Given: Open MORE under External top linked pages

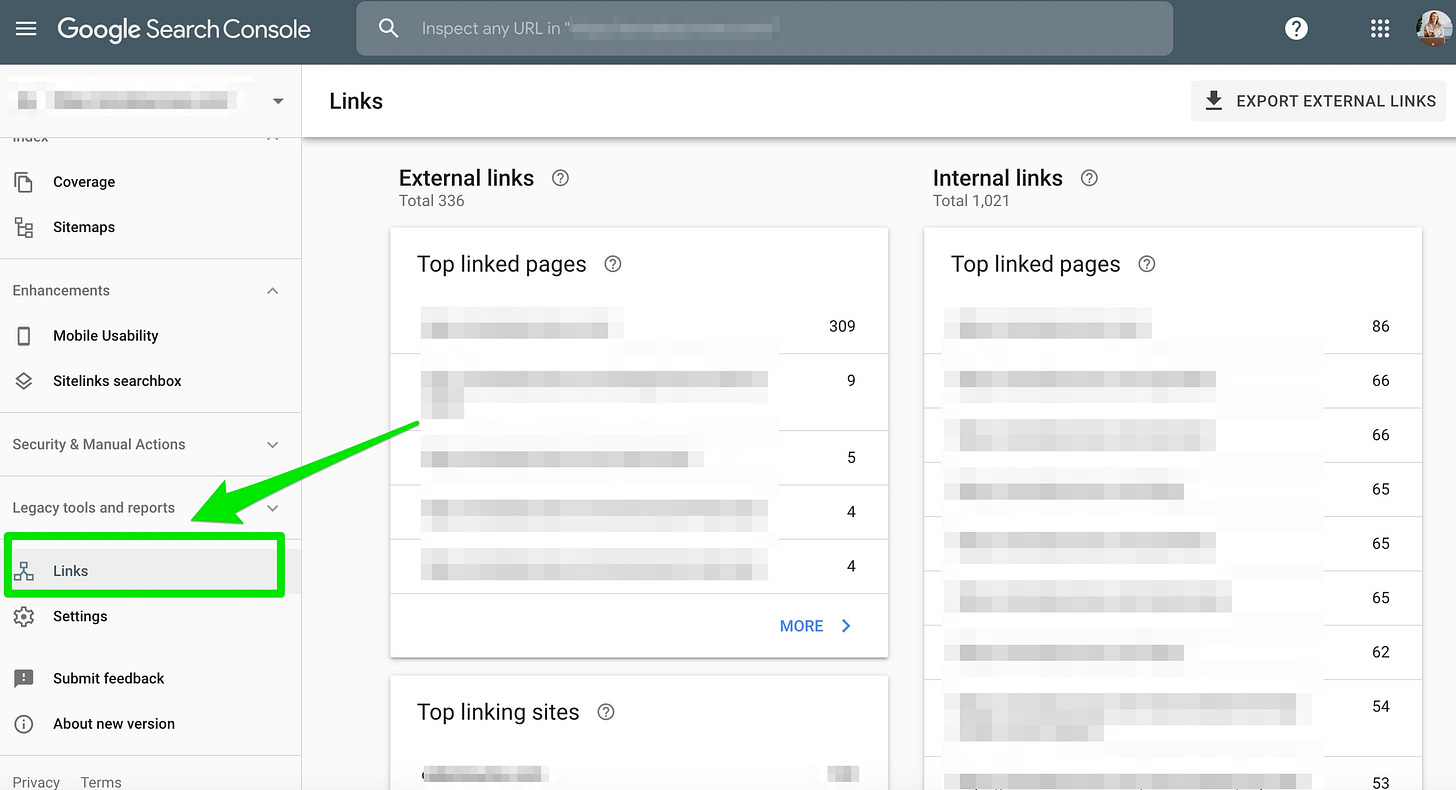Looking at the screenshot, I should click(801, 625).
